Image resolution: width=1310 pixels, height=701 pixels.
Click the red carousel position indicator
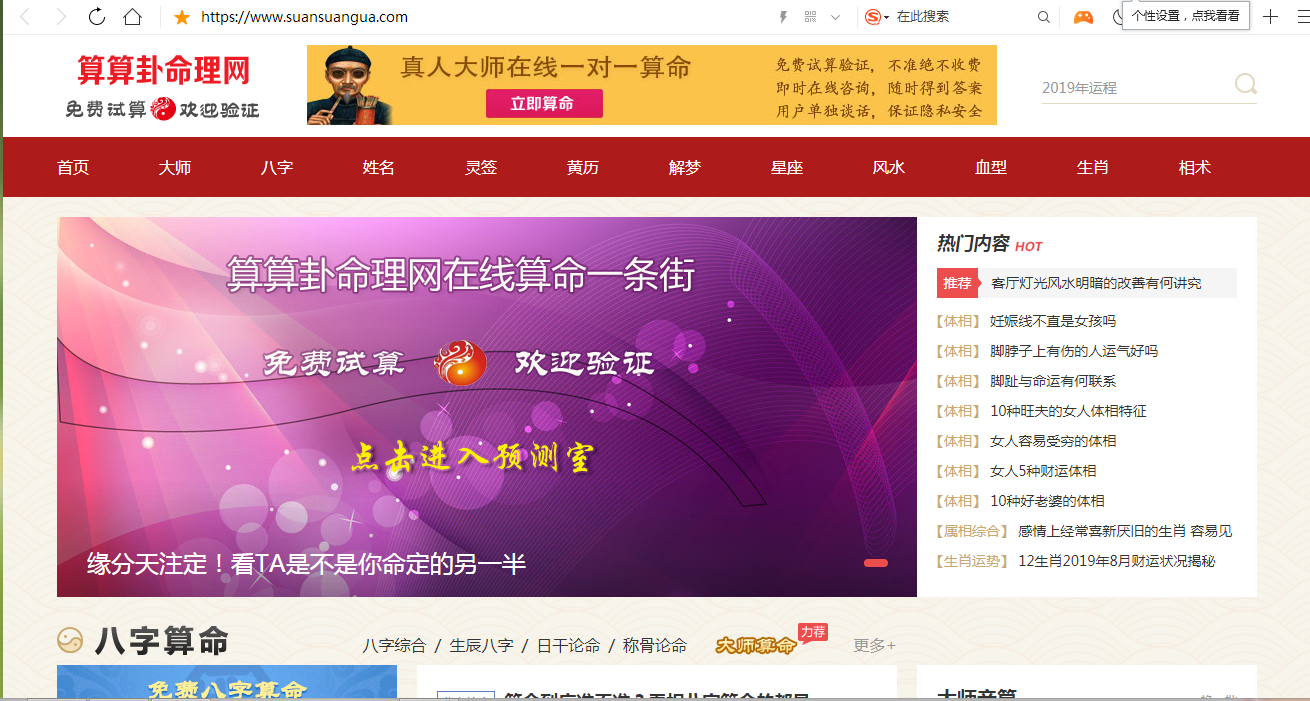click(875, 563)
